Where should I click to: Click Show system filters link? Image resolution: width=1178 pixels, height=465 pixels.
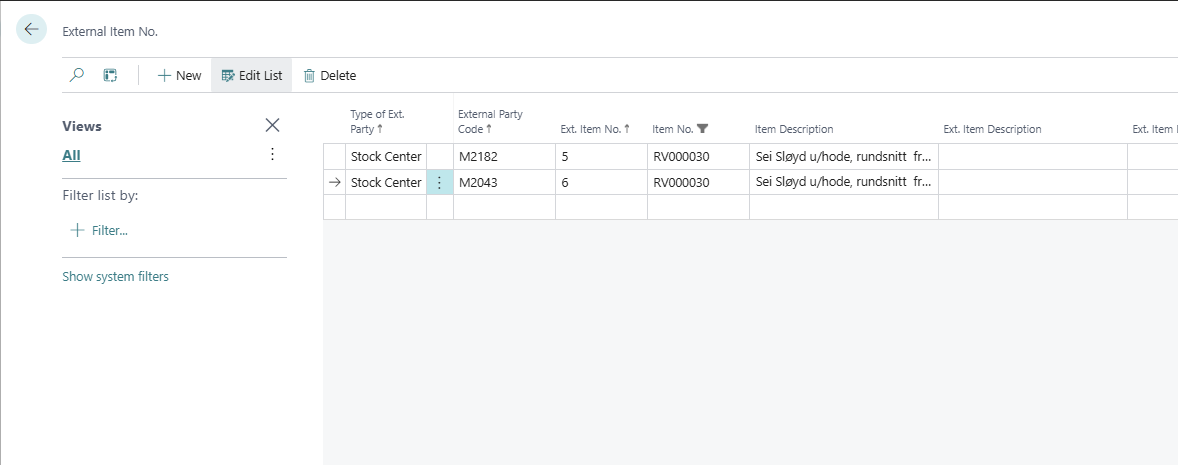[x=115, y=277]
